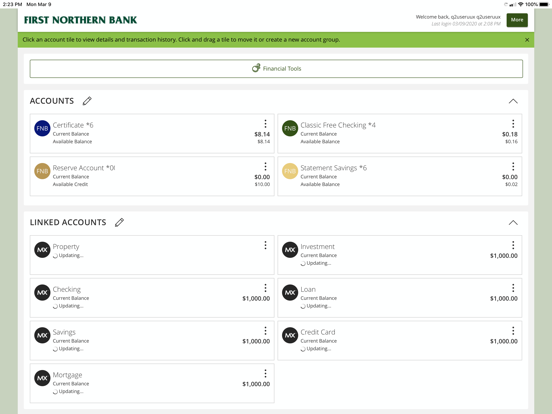
Task: Open options menu for Mortgage account
Action: coord(265,374)
